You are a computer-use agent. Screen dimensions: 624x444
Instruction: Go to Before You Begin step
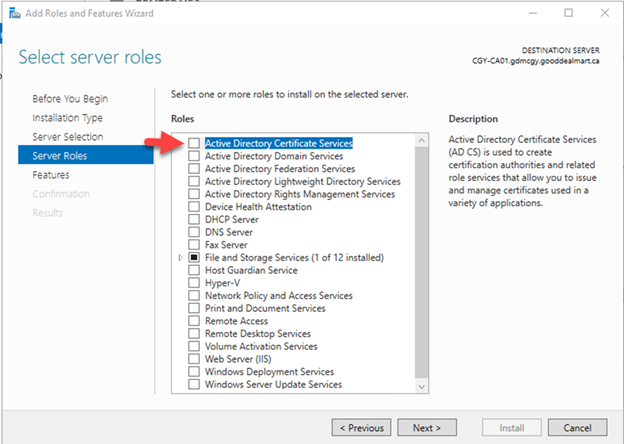[x=70, y=99]
